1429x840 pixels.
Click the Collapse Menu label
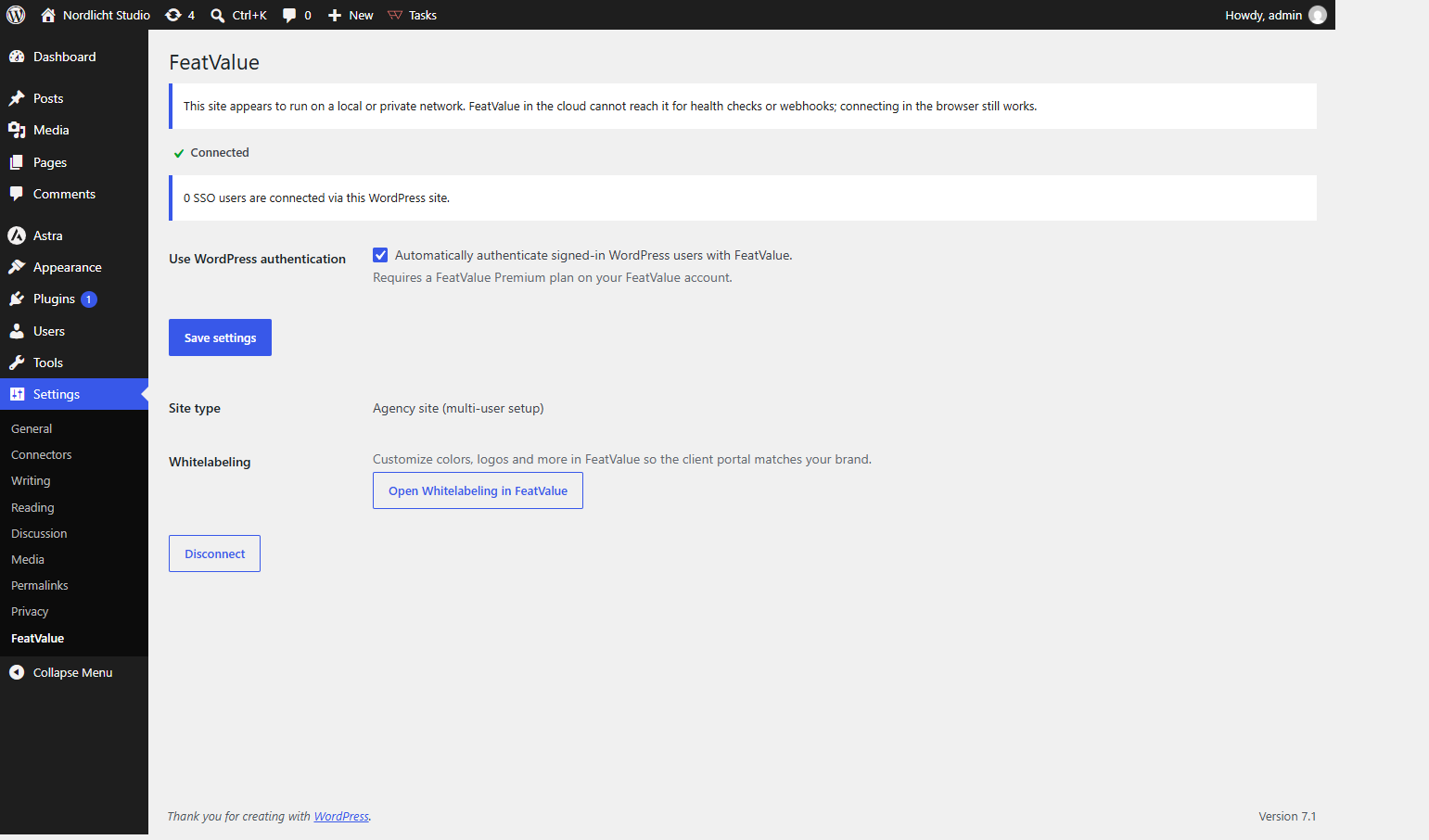pyautogui.click(x=72, y=672)
